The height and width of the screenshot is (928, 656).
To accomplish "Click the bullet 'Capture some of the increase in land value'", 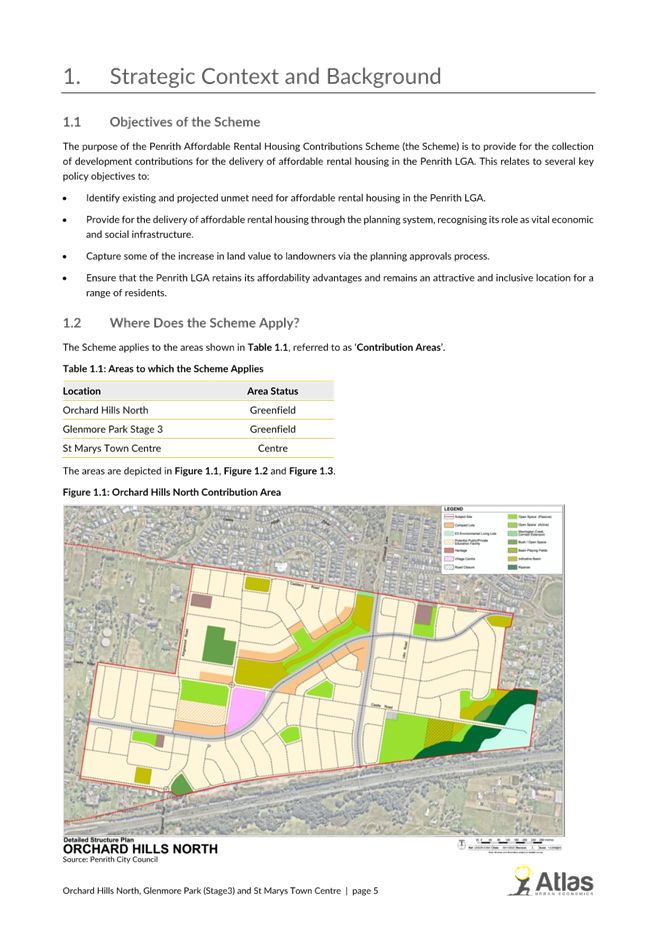I will click(x=288, y=256).
